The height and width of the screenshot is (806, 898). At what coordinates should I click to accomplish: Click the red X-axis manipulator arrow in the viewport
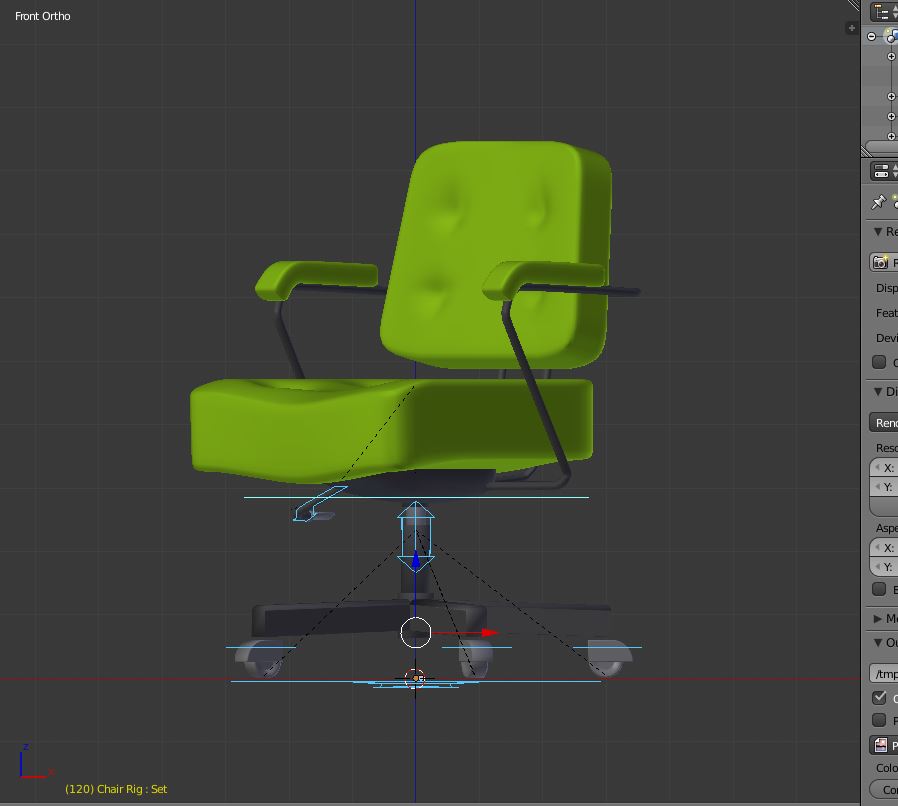[x=487, y=632]
